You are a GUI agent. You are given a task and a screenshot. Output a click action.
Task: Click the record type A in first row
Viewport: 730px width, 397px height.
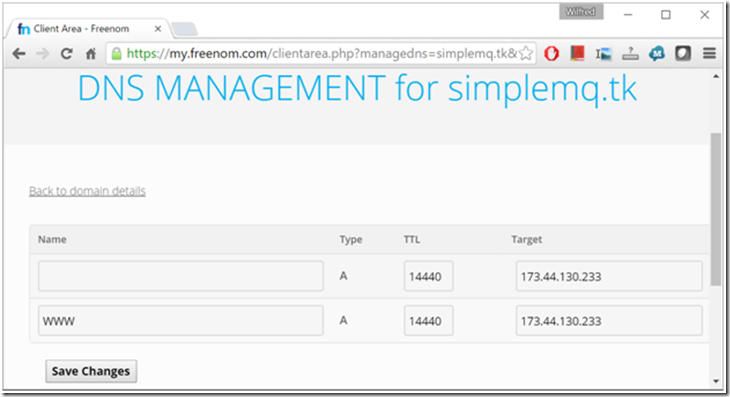click(343, 276)
